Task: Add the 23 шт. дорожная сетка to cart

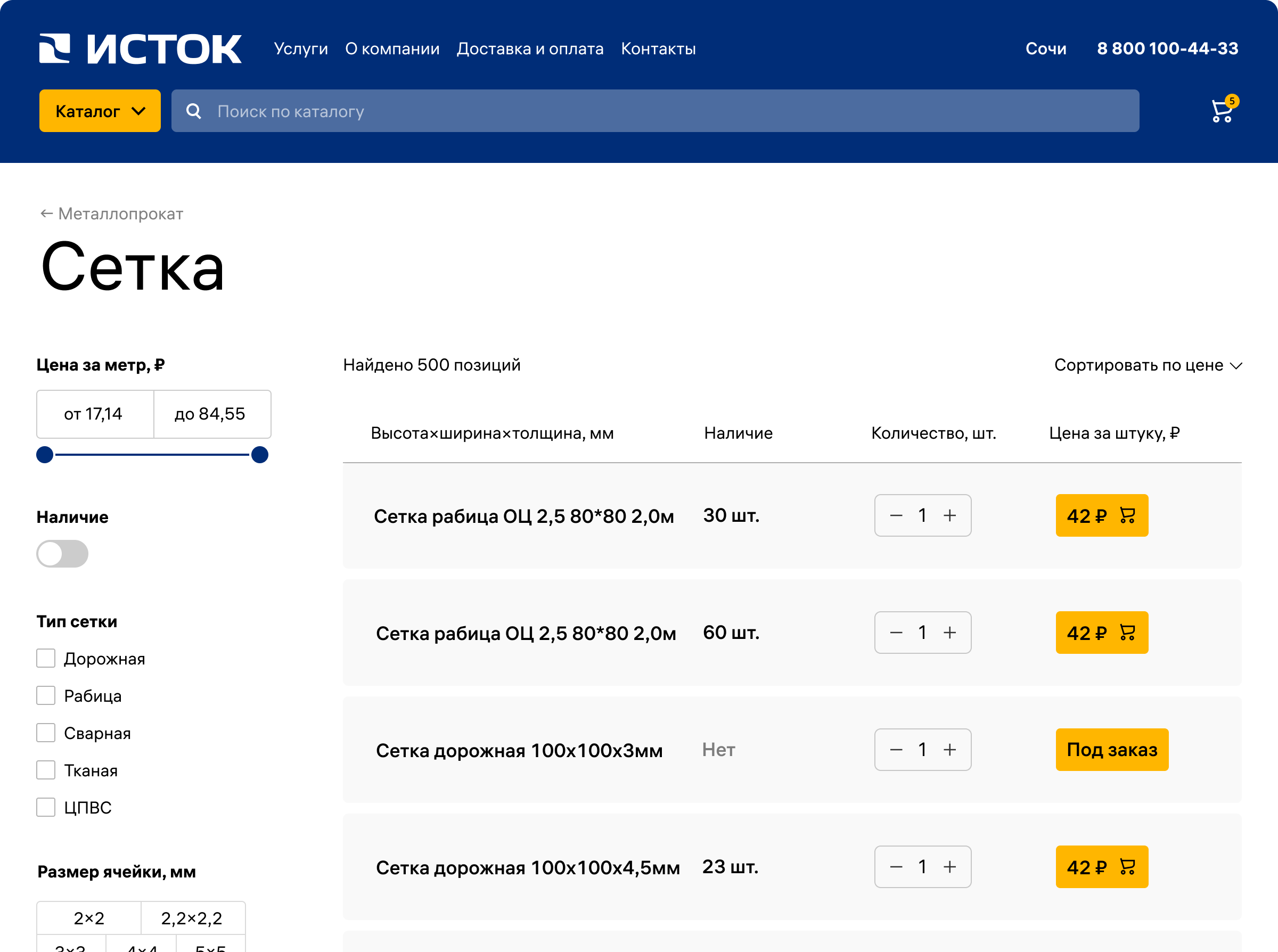Action: click(1101, 867)
